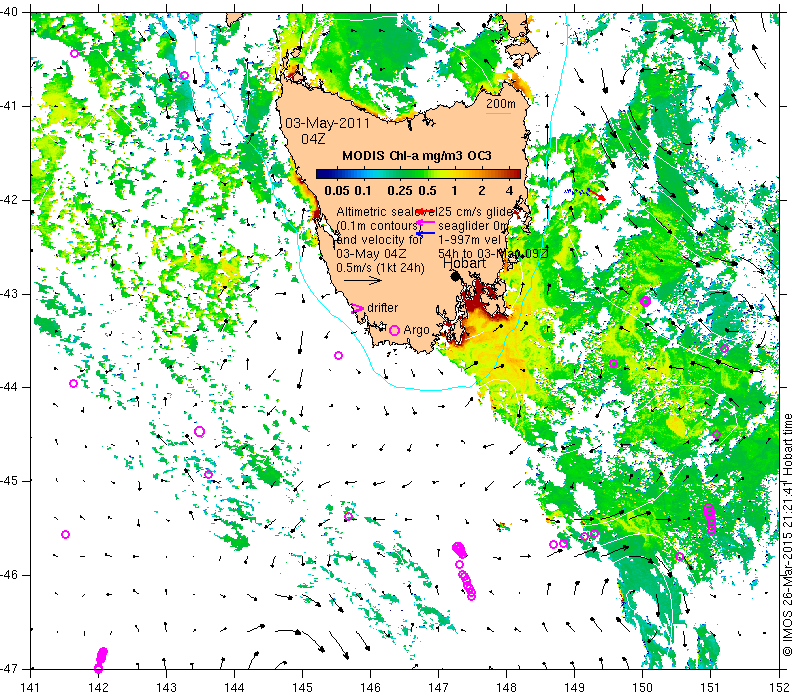Click the Argo float circle near 43.7S 145.5E

pyautogui.click(x=338, y=356)
